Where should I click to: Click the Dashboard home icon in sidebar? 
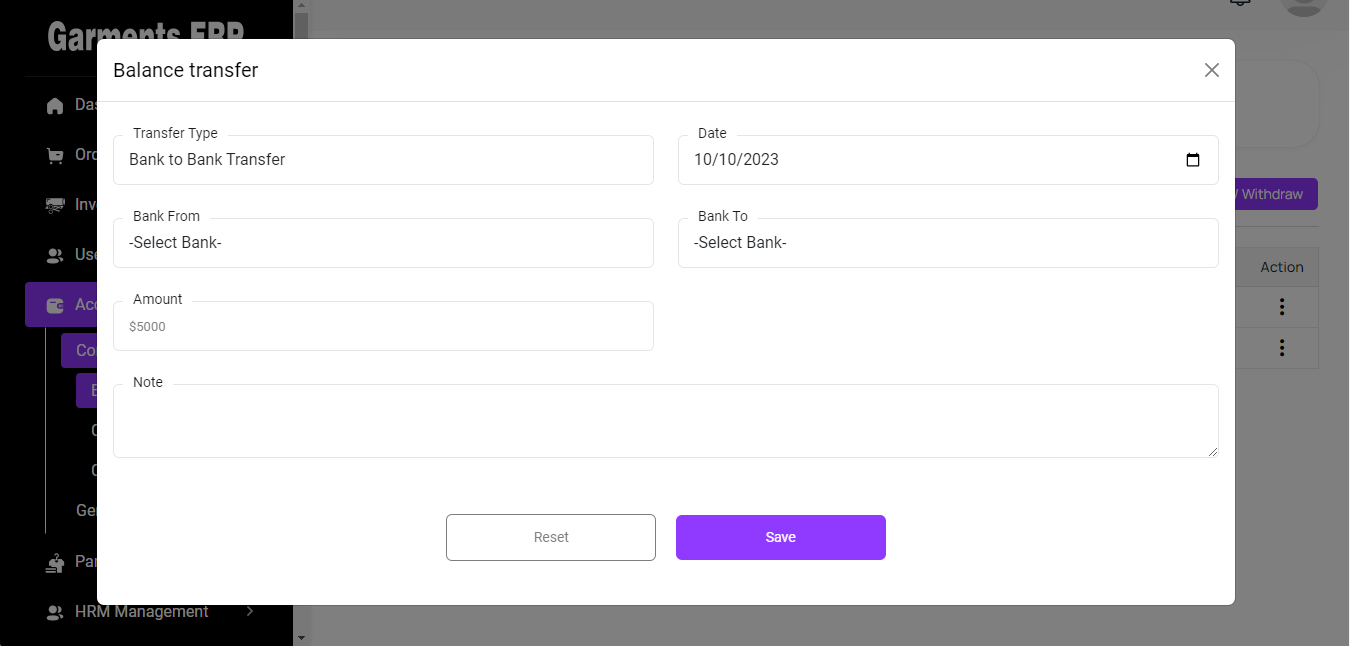pos(56,105)
